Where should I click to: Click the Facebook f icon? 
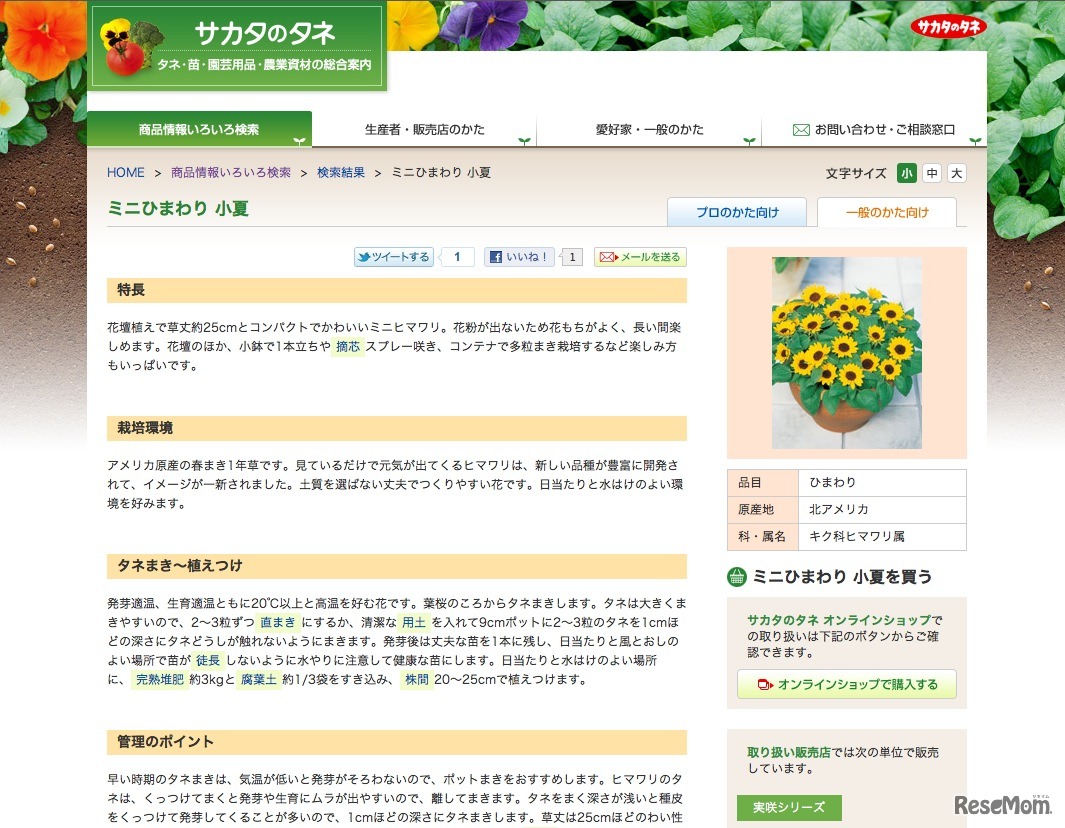pyautogui.click(x=496, y=257)
